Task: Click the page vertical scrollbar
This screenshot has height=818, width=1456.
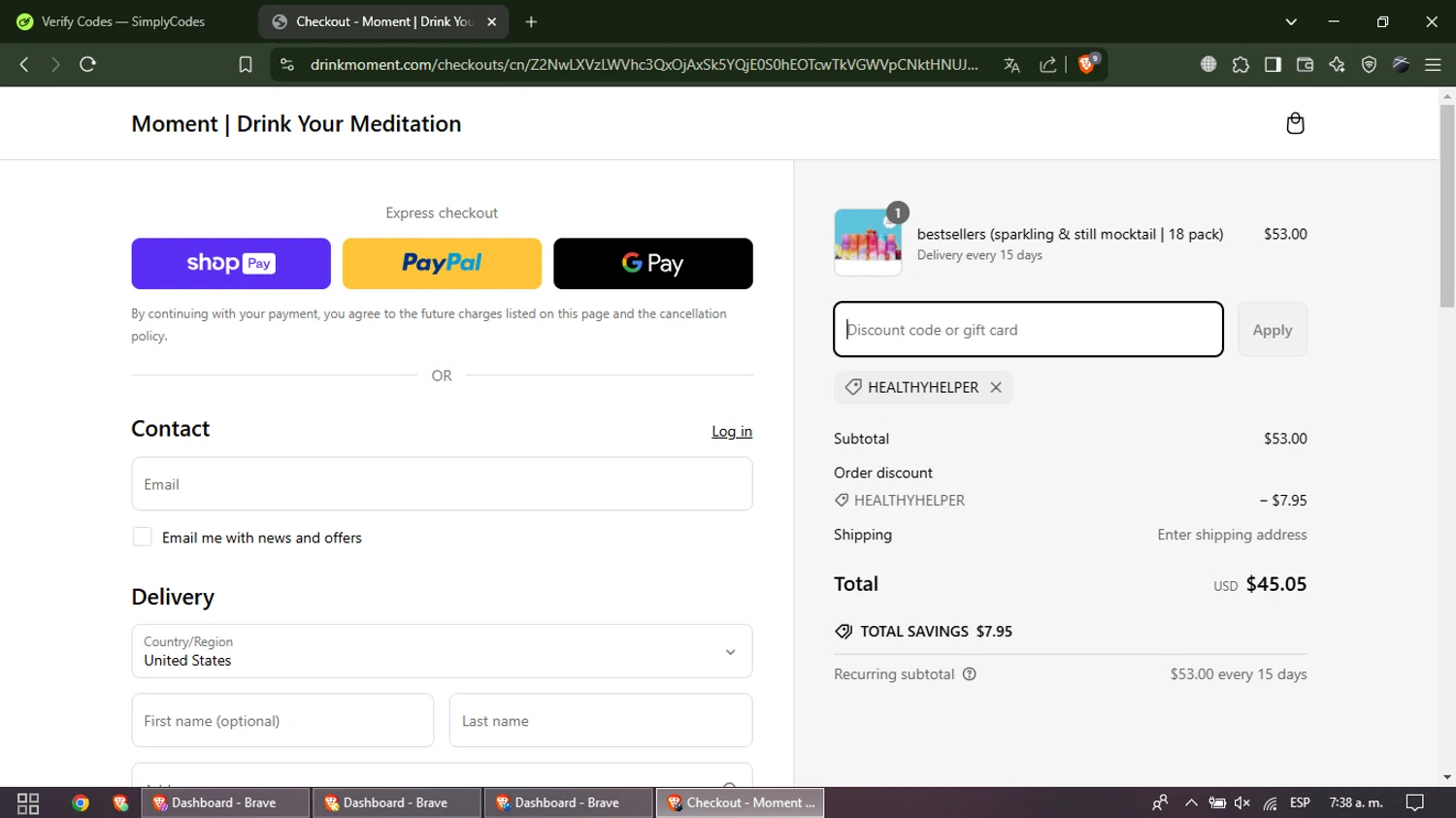Action: pos(1447,206)
